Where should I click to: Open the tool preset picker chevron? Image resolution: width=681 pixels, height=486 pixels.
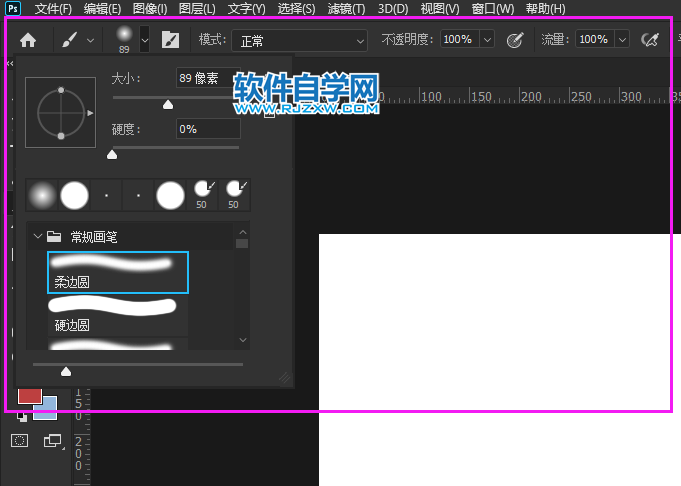[90, 40]
